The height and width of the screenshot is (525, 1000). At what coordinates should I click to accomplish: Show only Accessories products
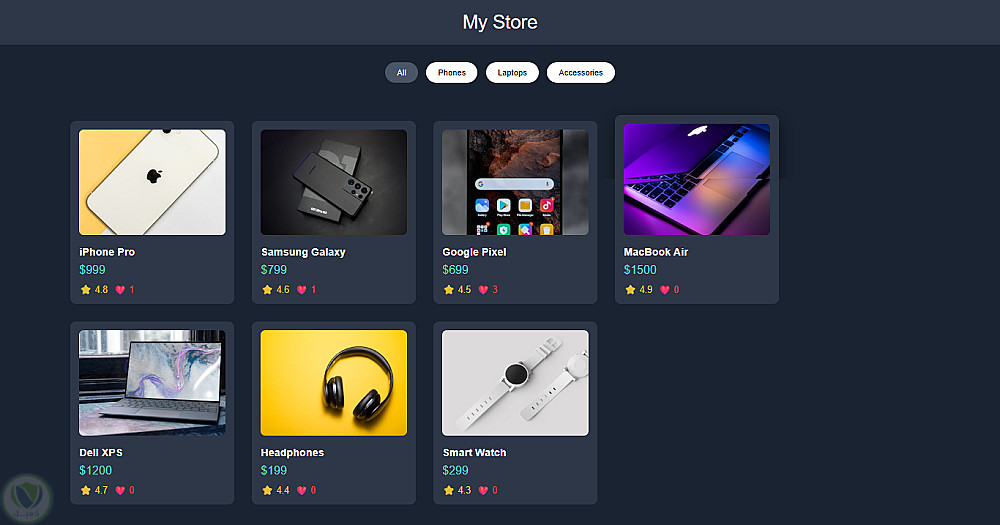[x=580, y=73]
